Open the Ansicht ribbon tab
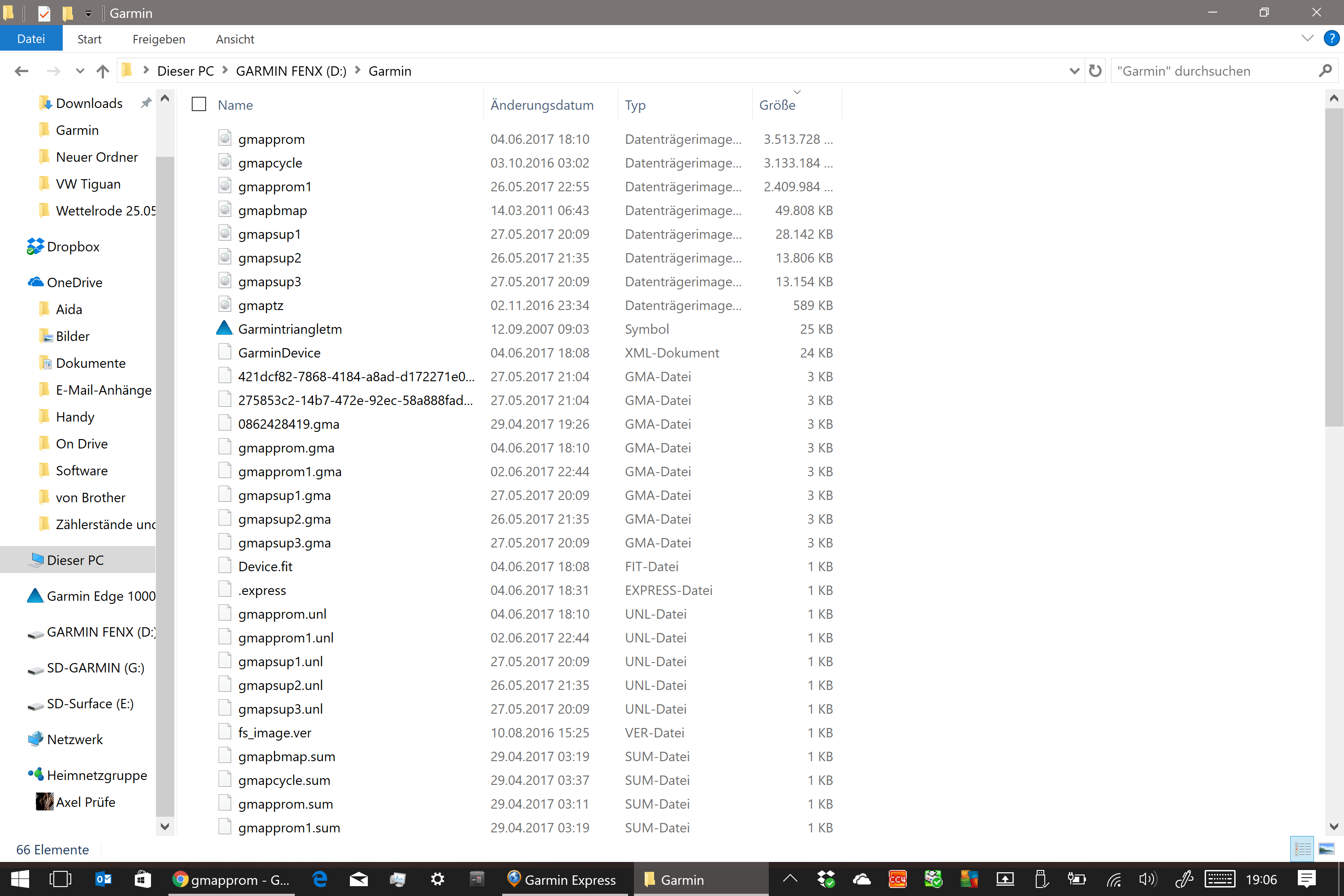This screenshot has width=1344, height=896. tap(235, 39)
